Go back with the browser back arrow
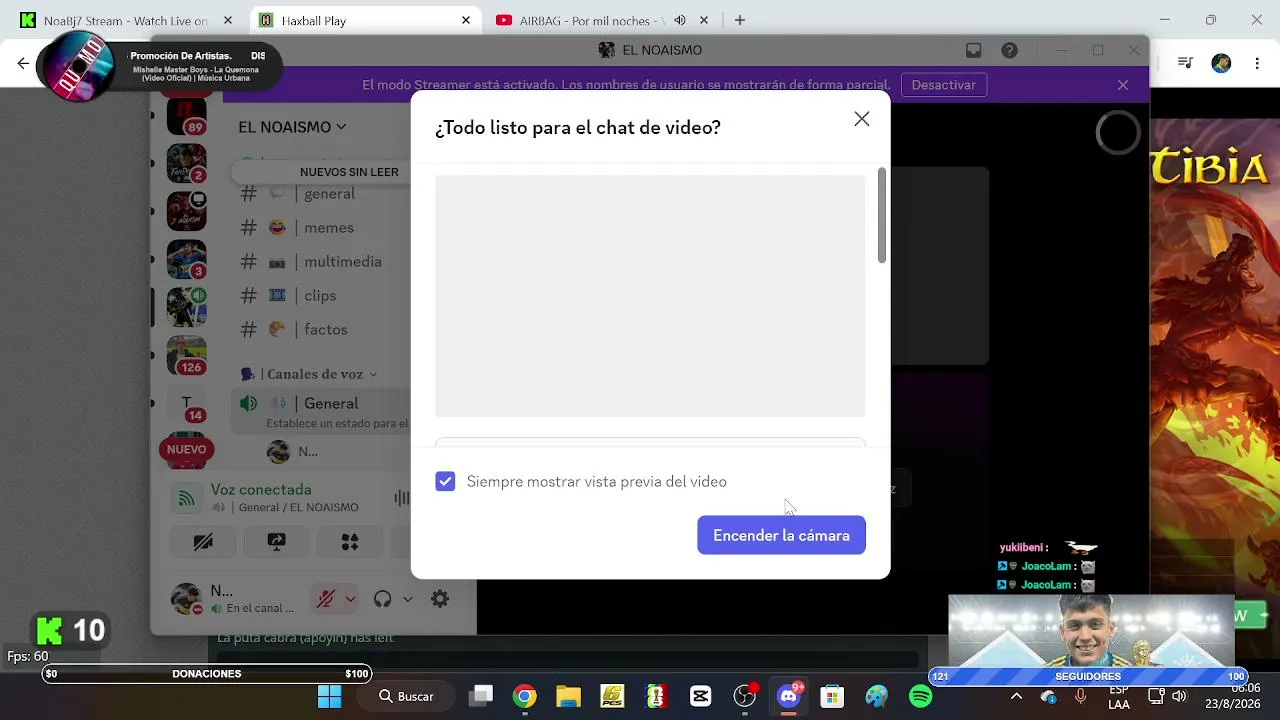This screenshot has width=1280, height=720. (x=23, y=63)
